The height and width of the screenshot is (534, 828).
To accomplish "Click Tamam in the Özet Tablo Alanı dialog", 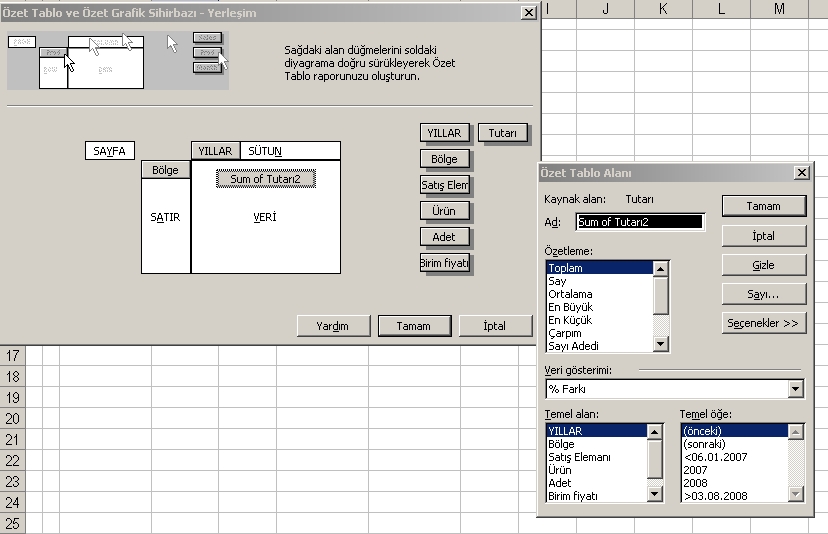I will pyautogui.click(x=764, y=206).
